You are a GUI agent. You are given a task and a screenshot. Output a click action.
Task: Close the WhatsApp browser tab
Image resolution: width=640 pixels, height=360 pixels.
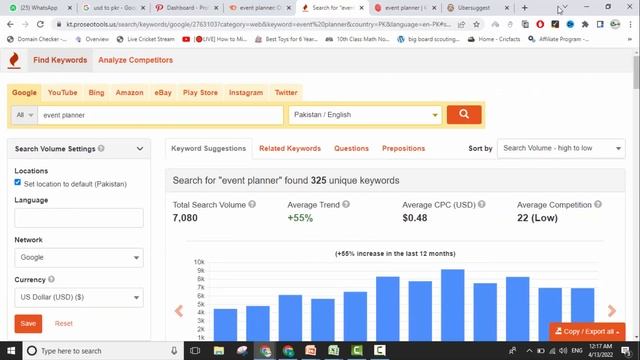coord(69,8)
